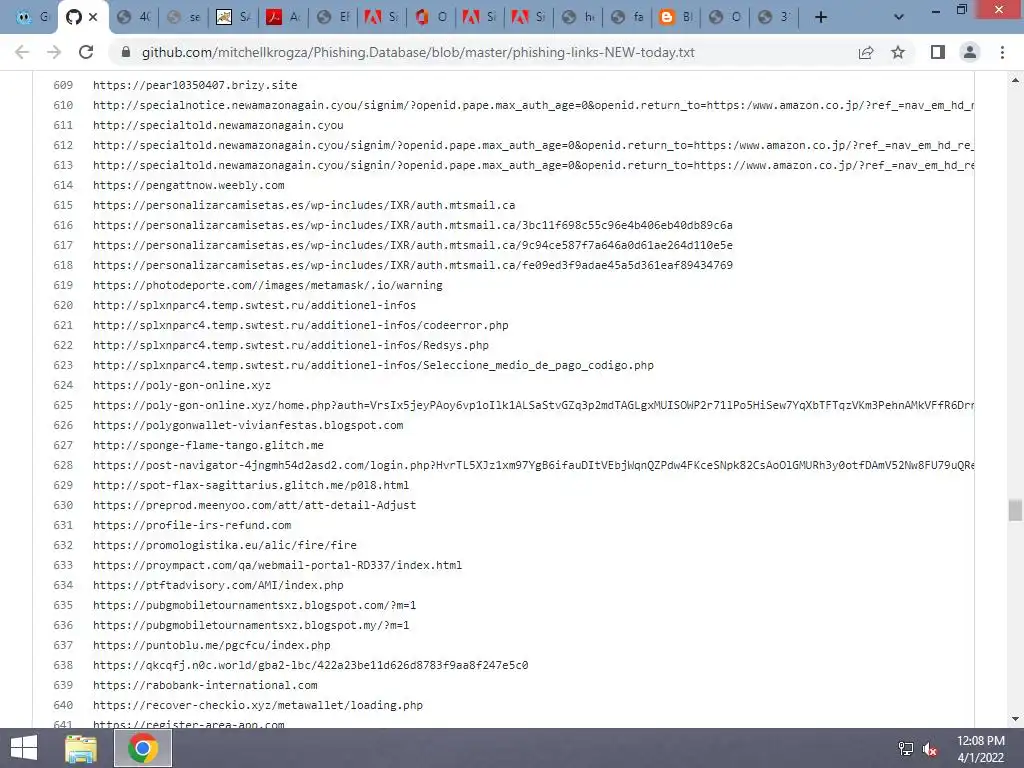Click the 'https://poly-gon-online.xyz' line 624
The image size is (1024, 768).
point(182,385)
